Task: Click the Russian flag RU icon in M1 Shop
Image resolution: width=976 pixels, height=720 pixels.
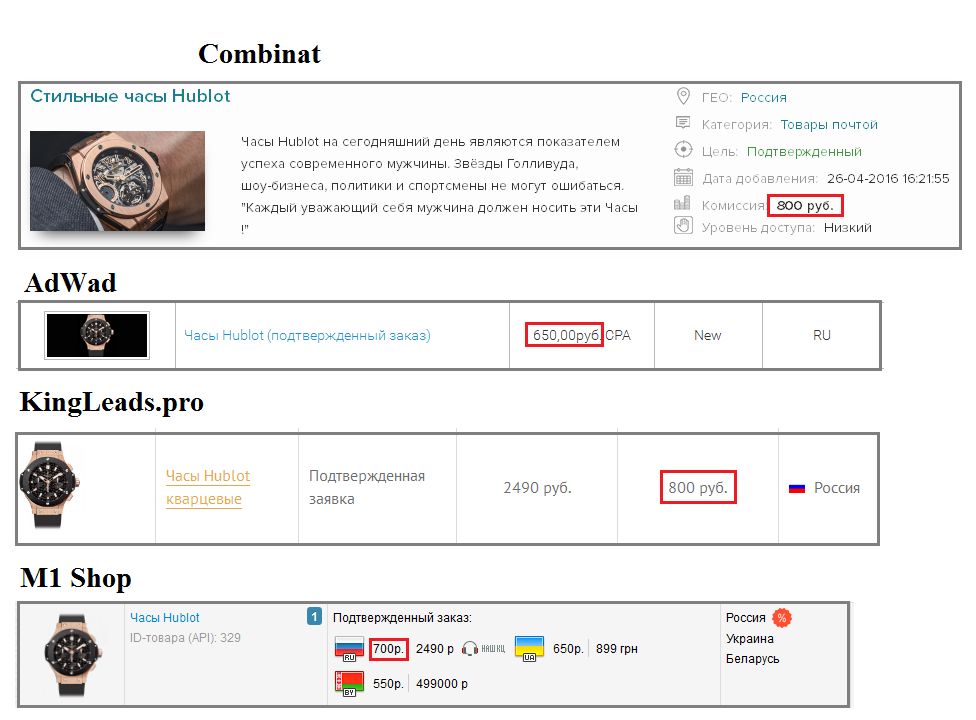Action: click(348, 649)
